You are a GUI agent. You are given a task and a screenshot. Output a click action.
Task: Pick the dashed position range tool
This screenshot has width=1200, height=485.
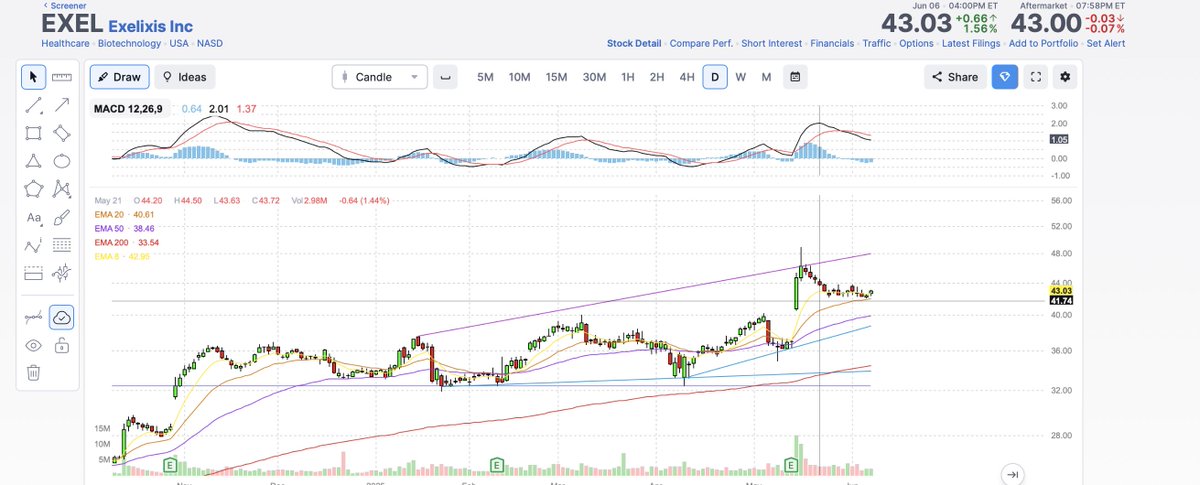33,272
